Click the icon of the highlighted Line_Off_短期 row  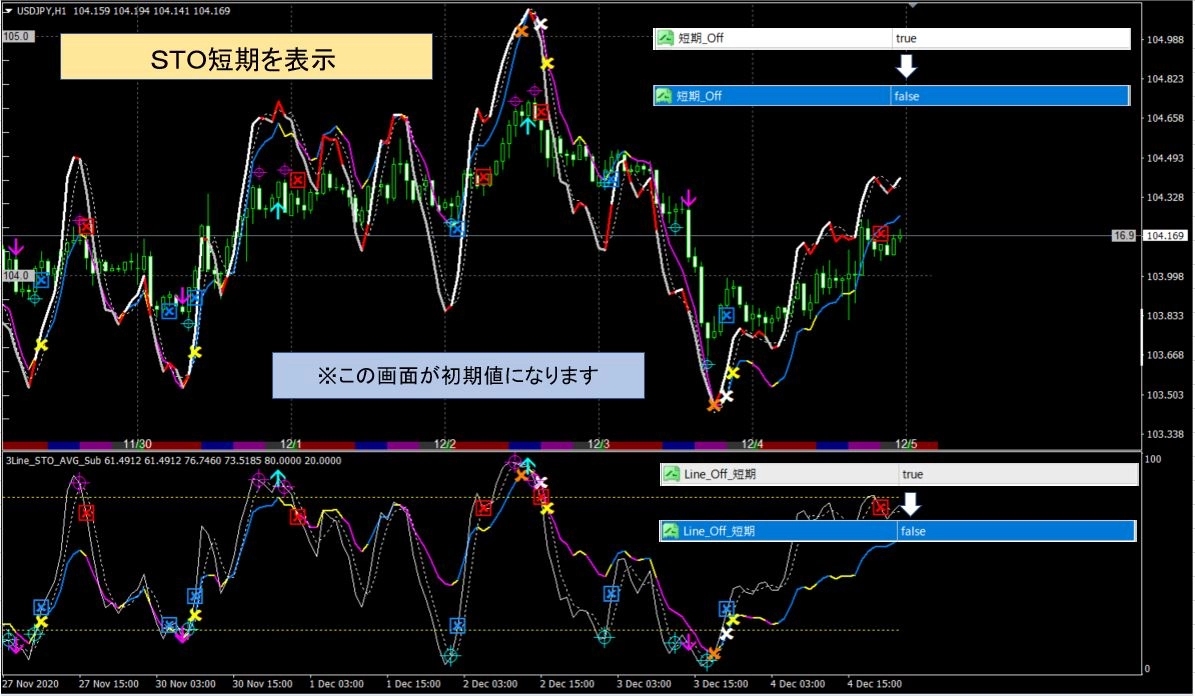[x=671, y=531]
